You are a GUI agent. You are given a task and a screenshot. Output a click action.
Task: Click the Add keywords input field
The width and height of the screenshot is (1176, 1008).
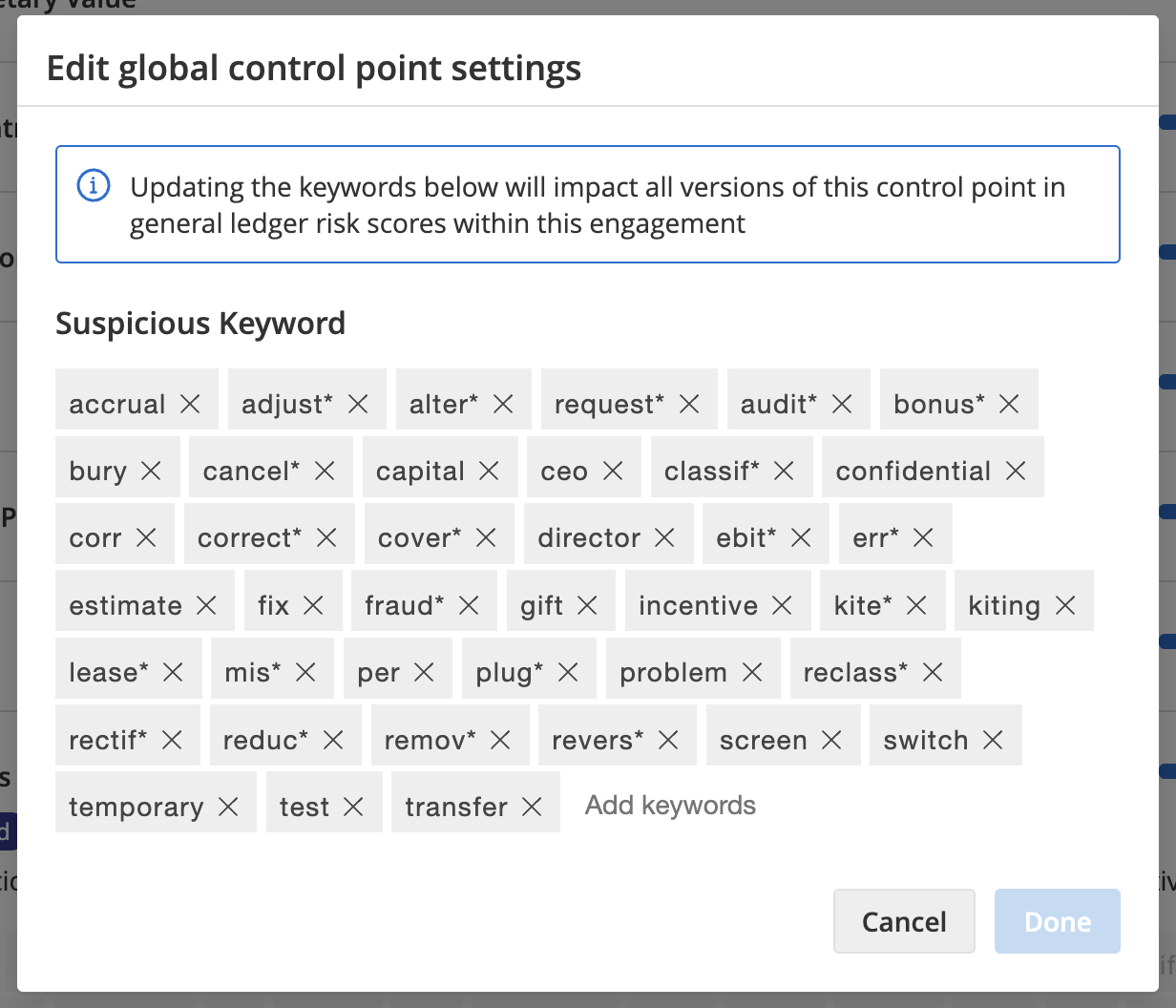click(669, 805)
